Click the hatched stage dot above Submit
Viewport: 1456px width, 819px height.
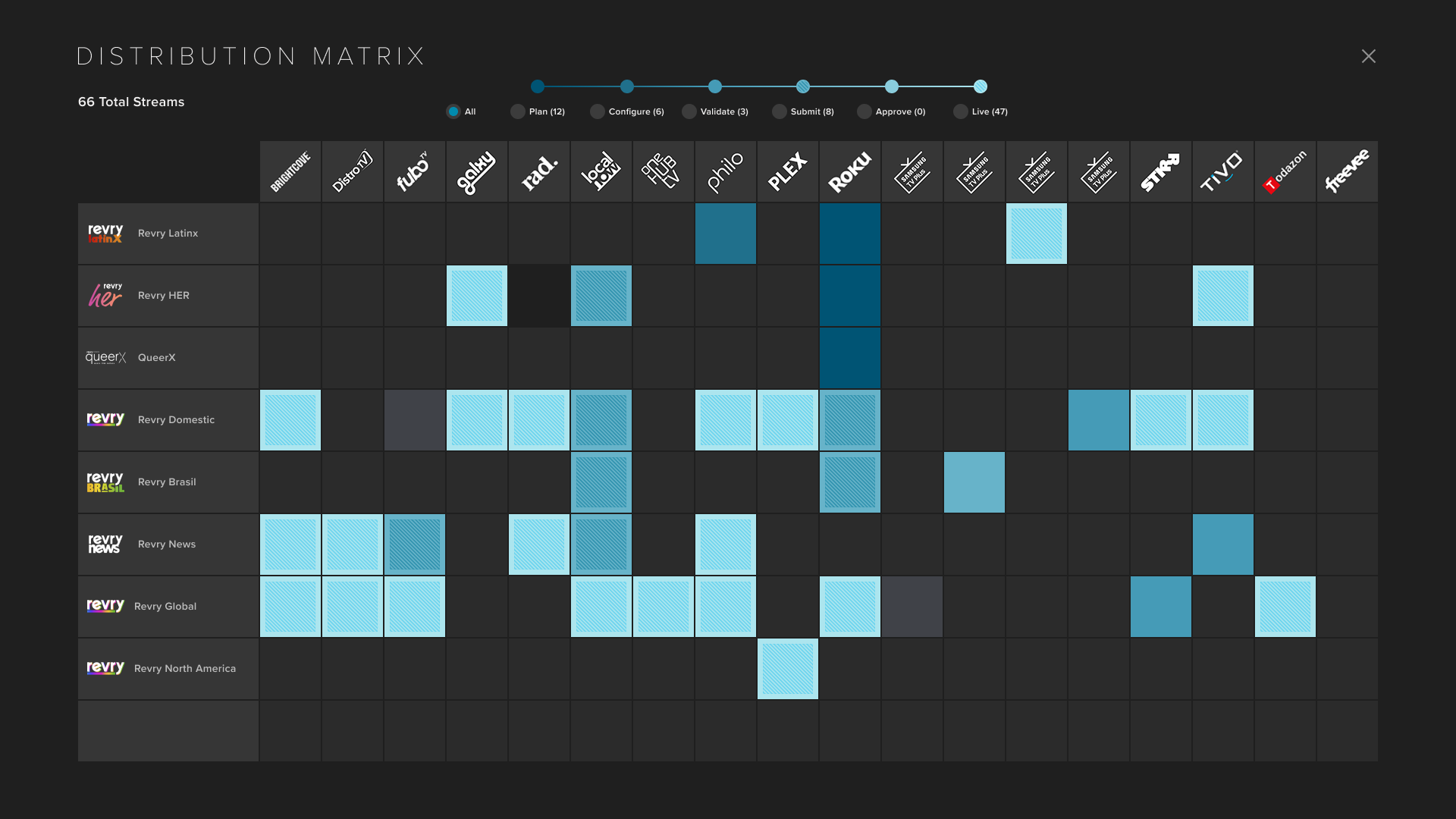(803, 86)
